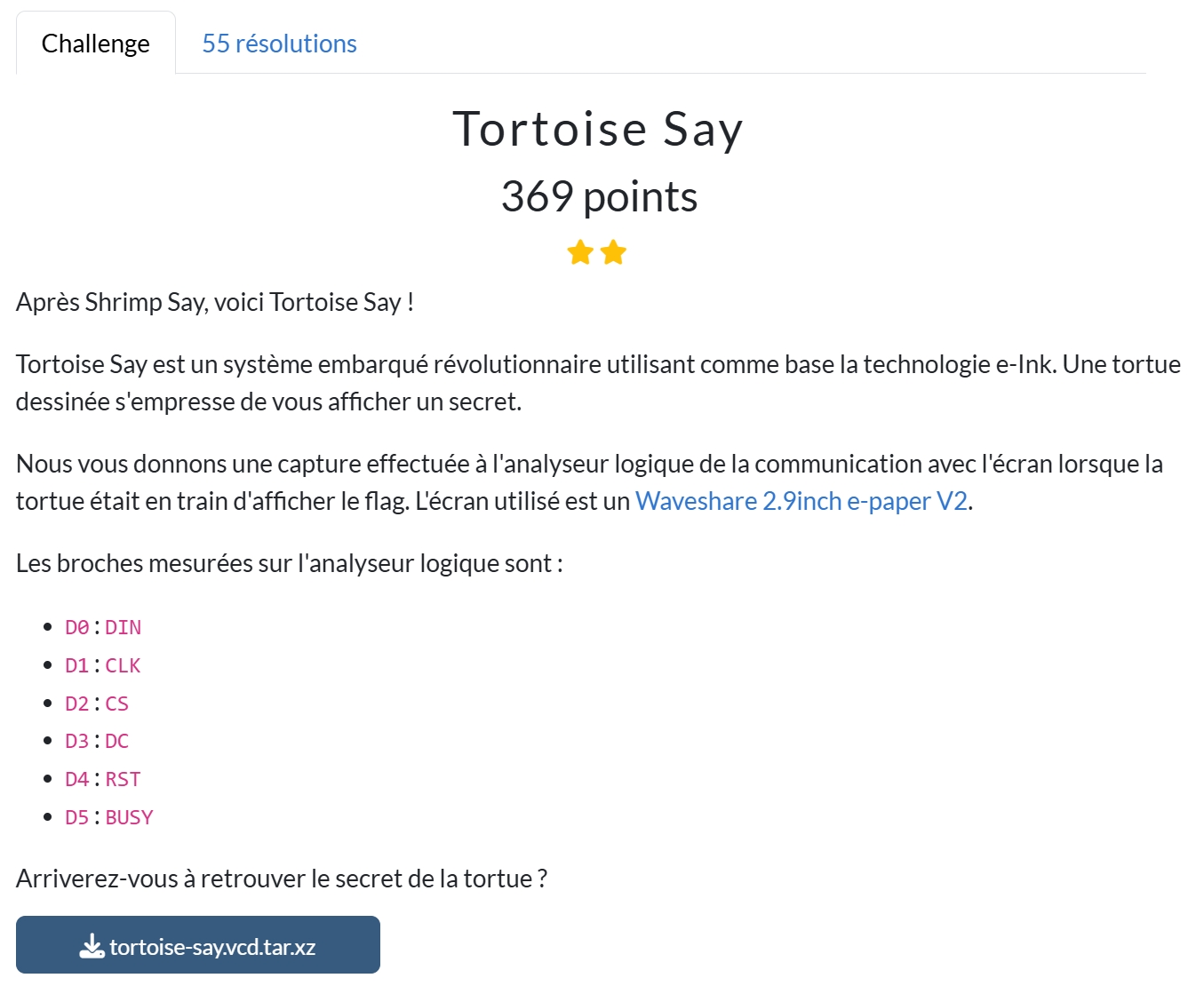Click the Tortoise Say title

[599, 129]
